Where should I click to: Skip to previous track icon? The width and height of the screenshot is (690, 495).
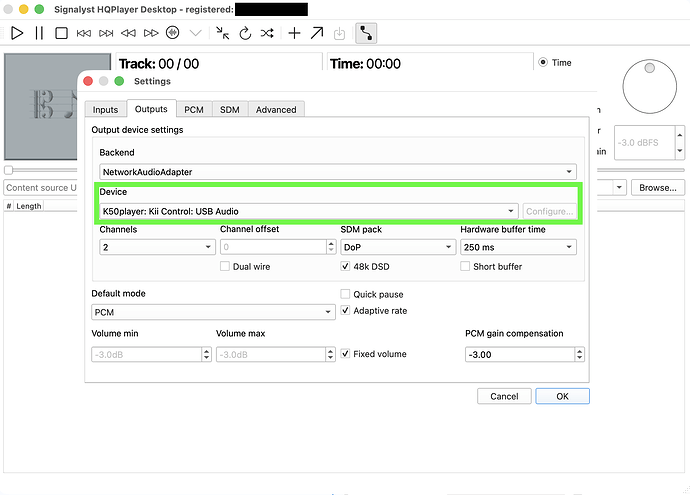(x=84, y=33)
